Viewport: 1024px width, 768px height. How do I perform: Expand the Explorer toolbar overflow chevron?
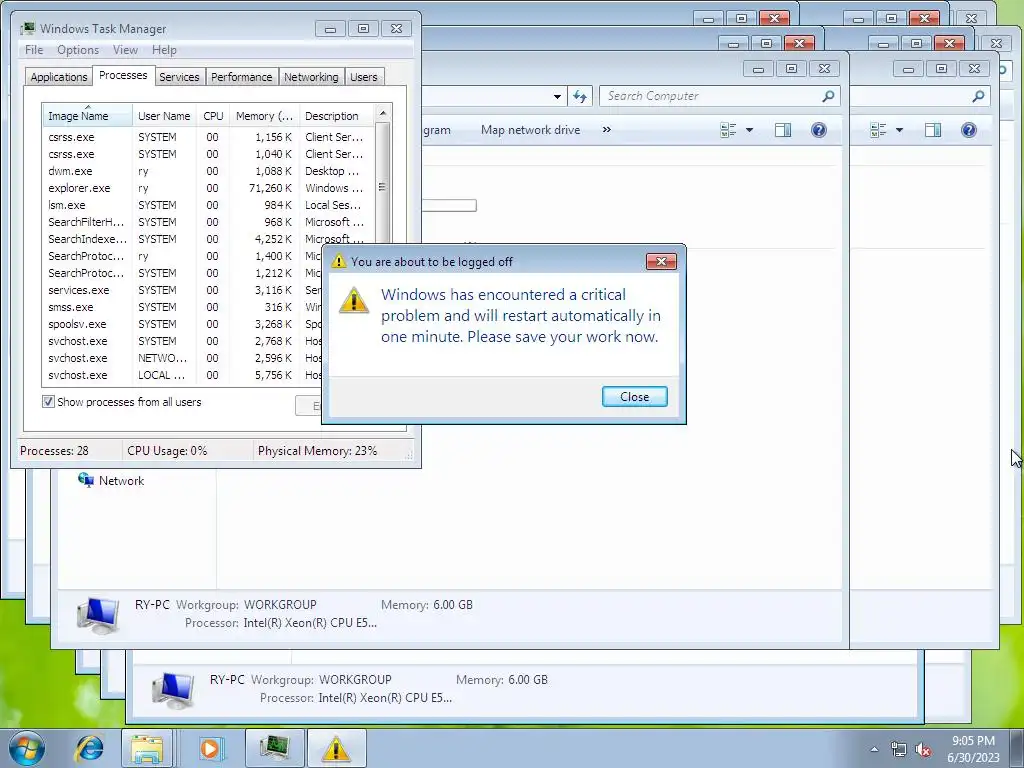pyautogui.click(x=607, y=130)
